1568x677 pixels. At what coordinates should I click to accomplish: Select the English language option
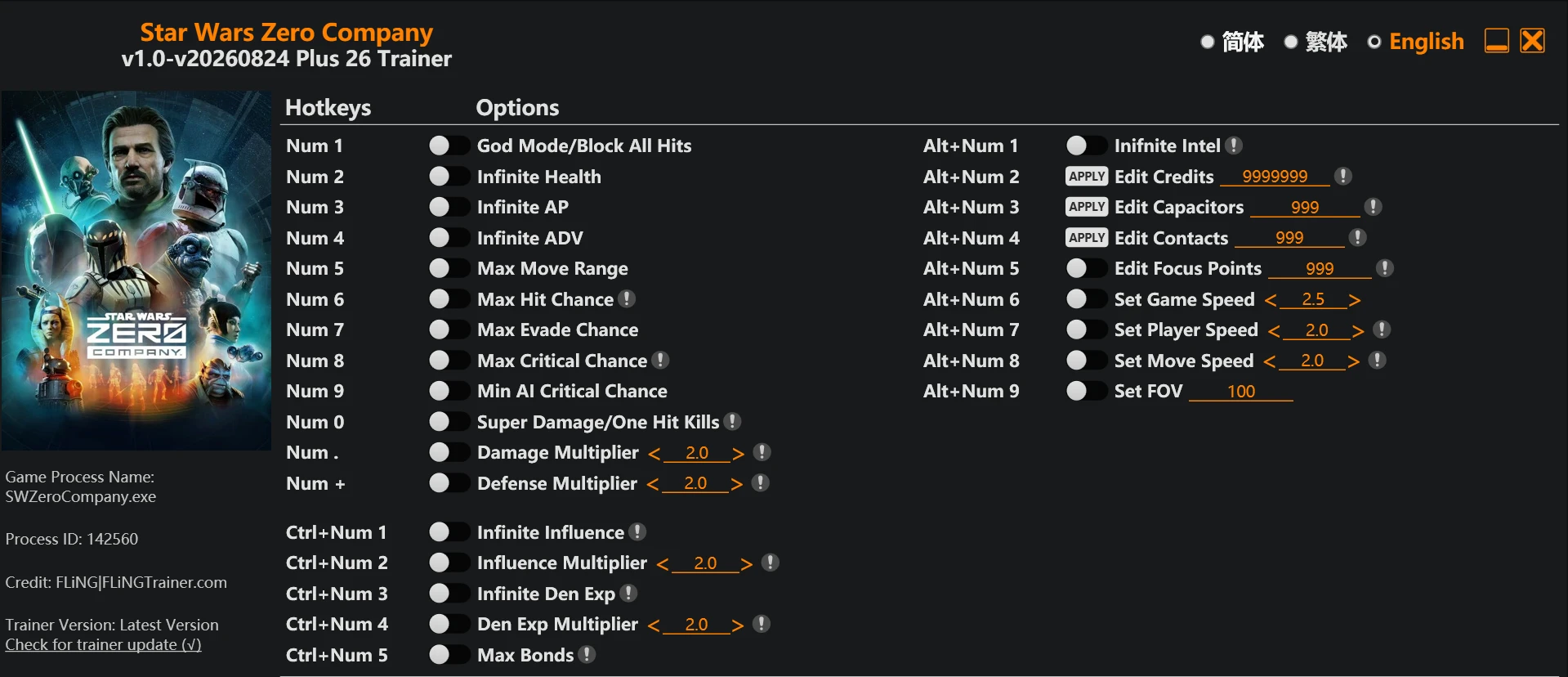(x=1416, y=42)
